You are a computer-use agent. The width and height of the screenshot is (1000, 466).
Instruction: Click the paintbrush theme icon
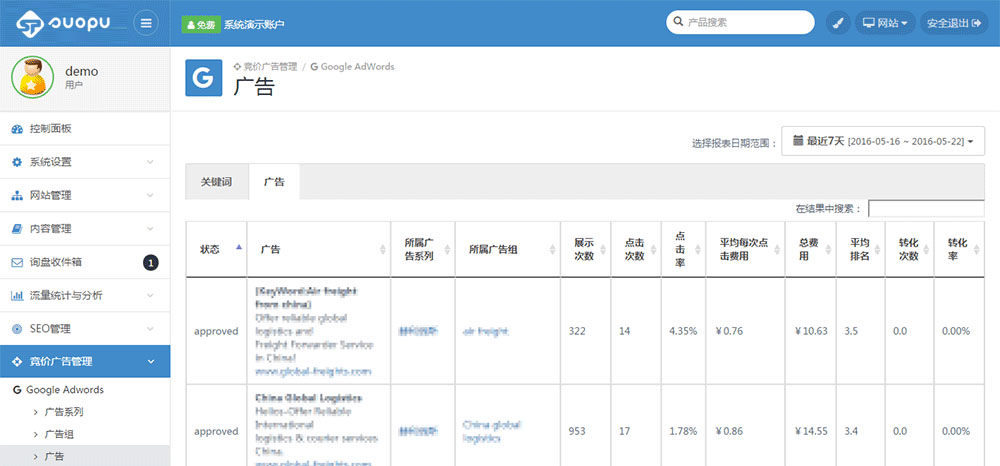point(837,23)
